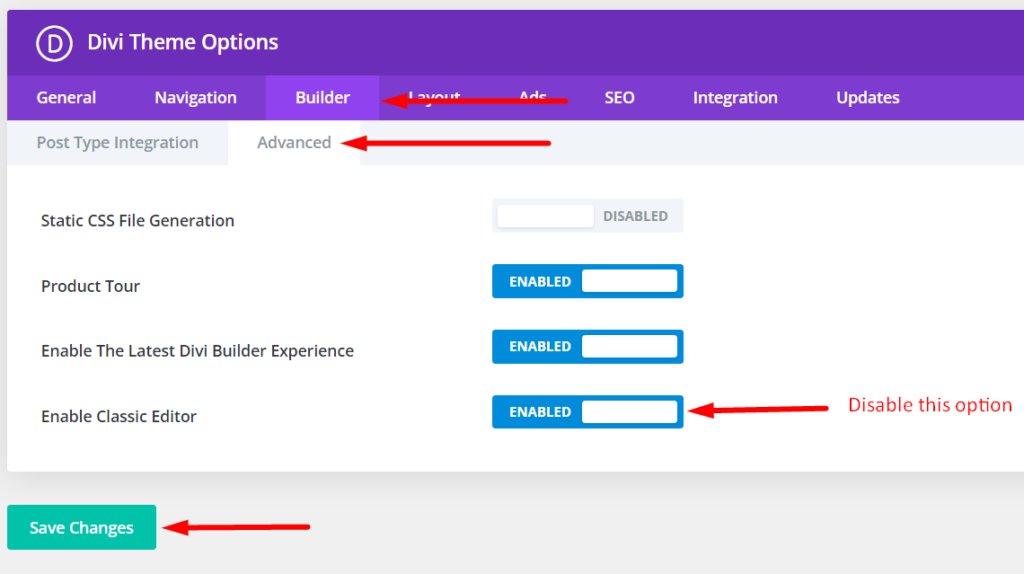Open the Layout tab
Screen dimensions: 1024x574
[434, 98]
